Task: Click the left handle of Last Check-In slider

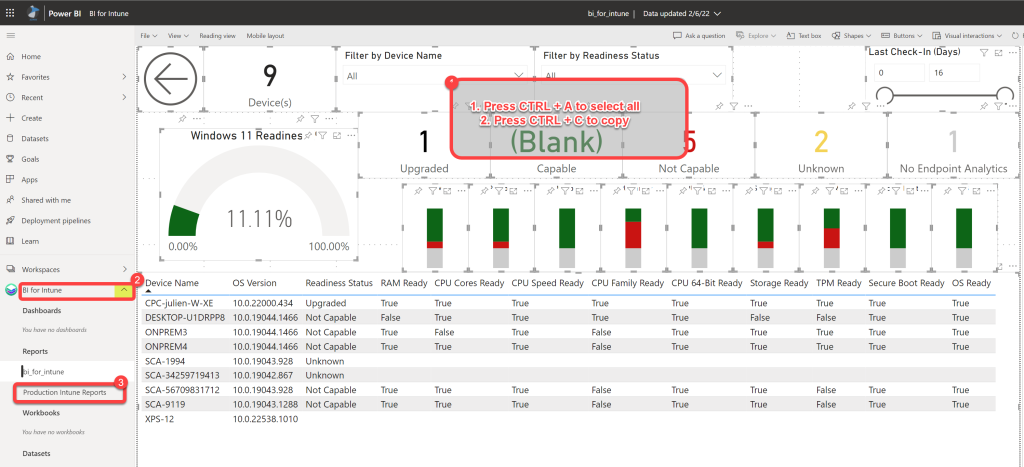Action: (883, 95)
